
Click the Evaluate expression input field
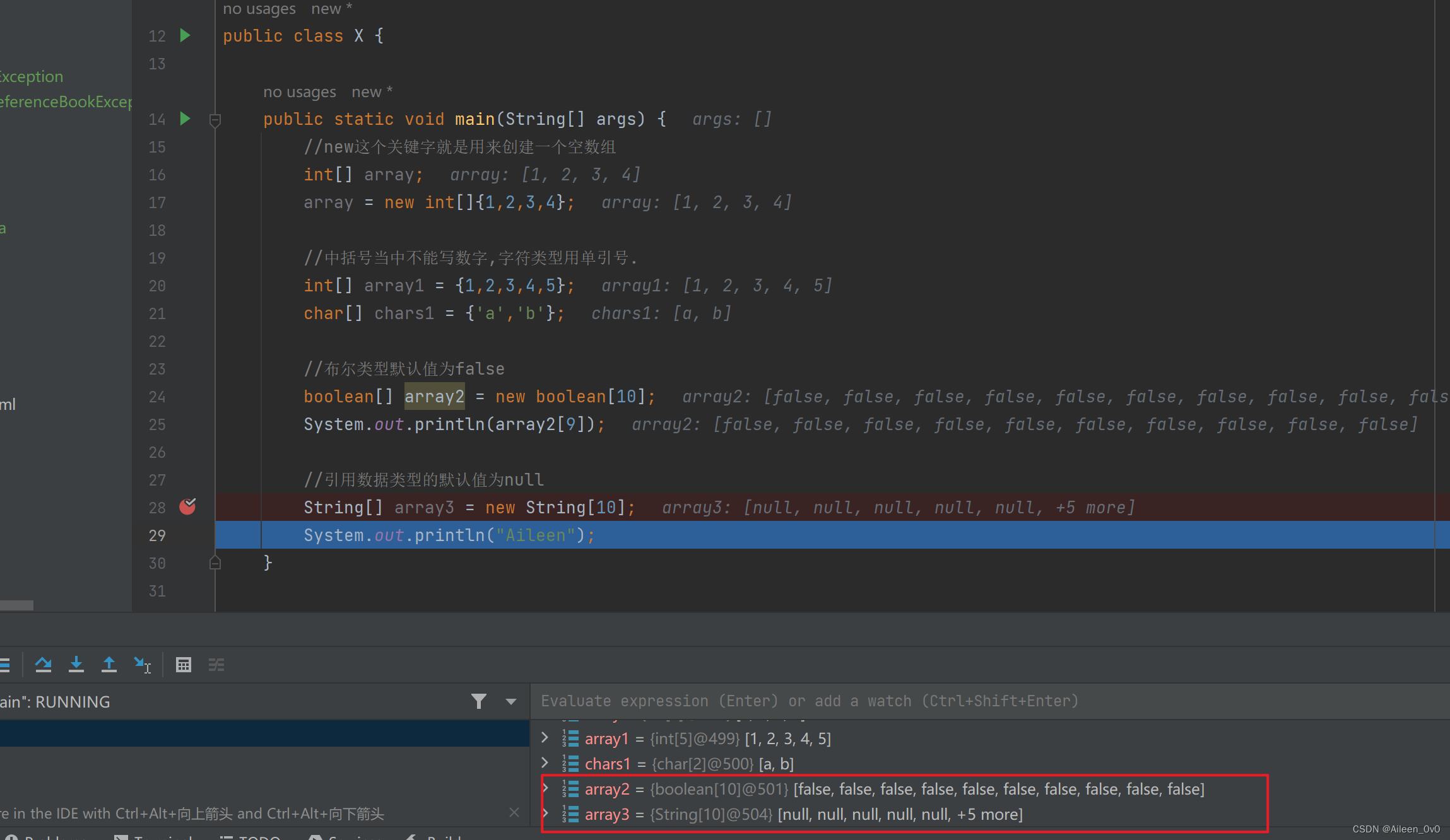[x=946, y=701]
